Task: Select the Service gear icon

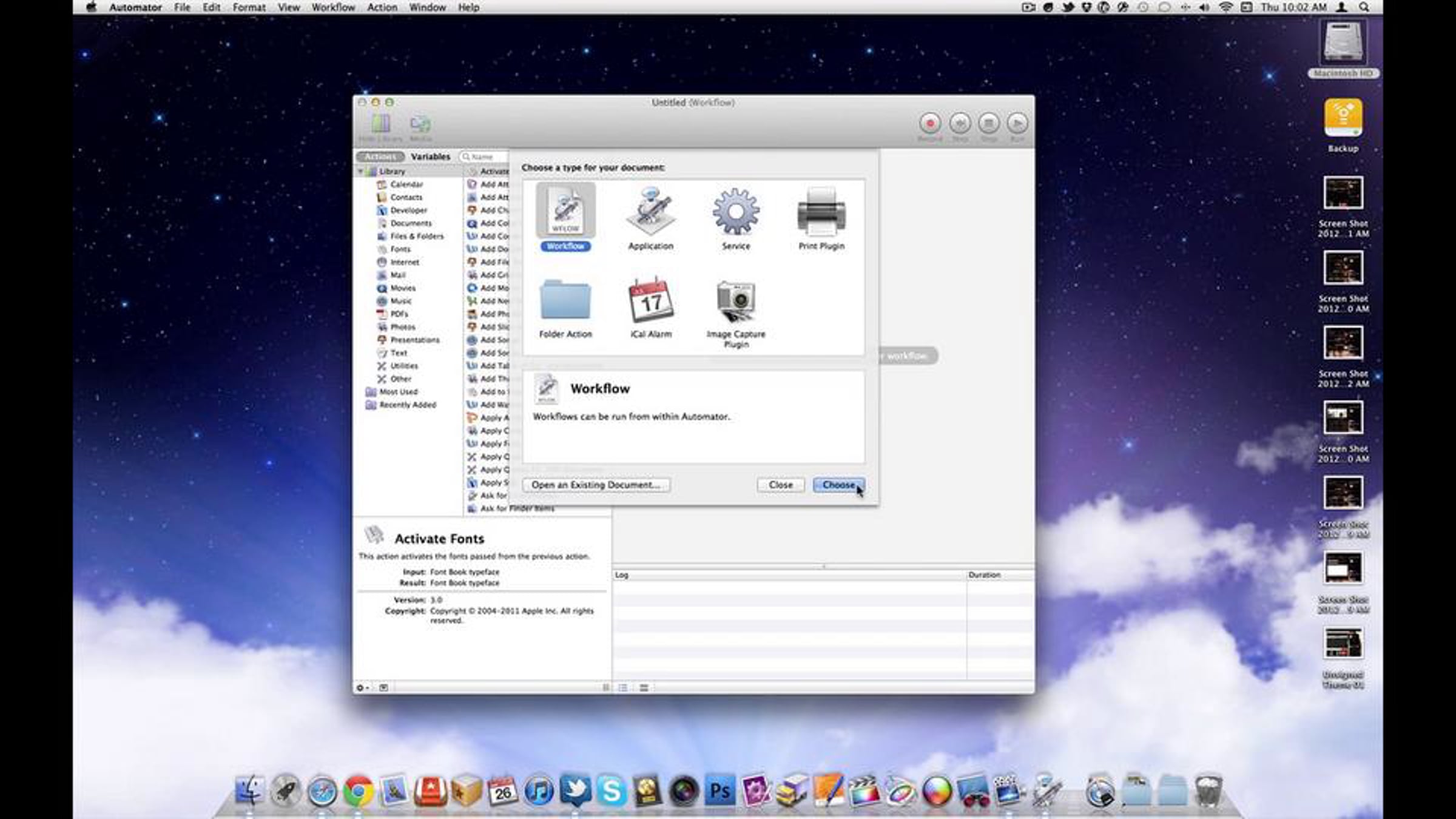Action: click(x=736, y=212)
